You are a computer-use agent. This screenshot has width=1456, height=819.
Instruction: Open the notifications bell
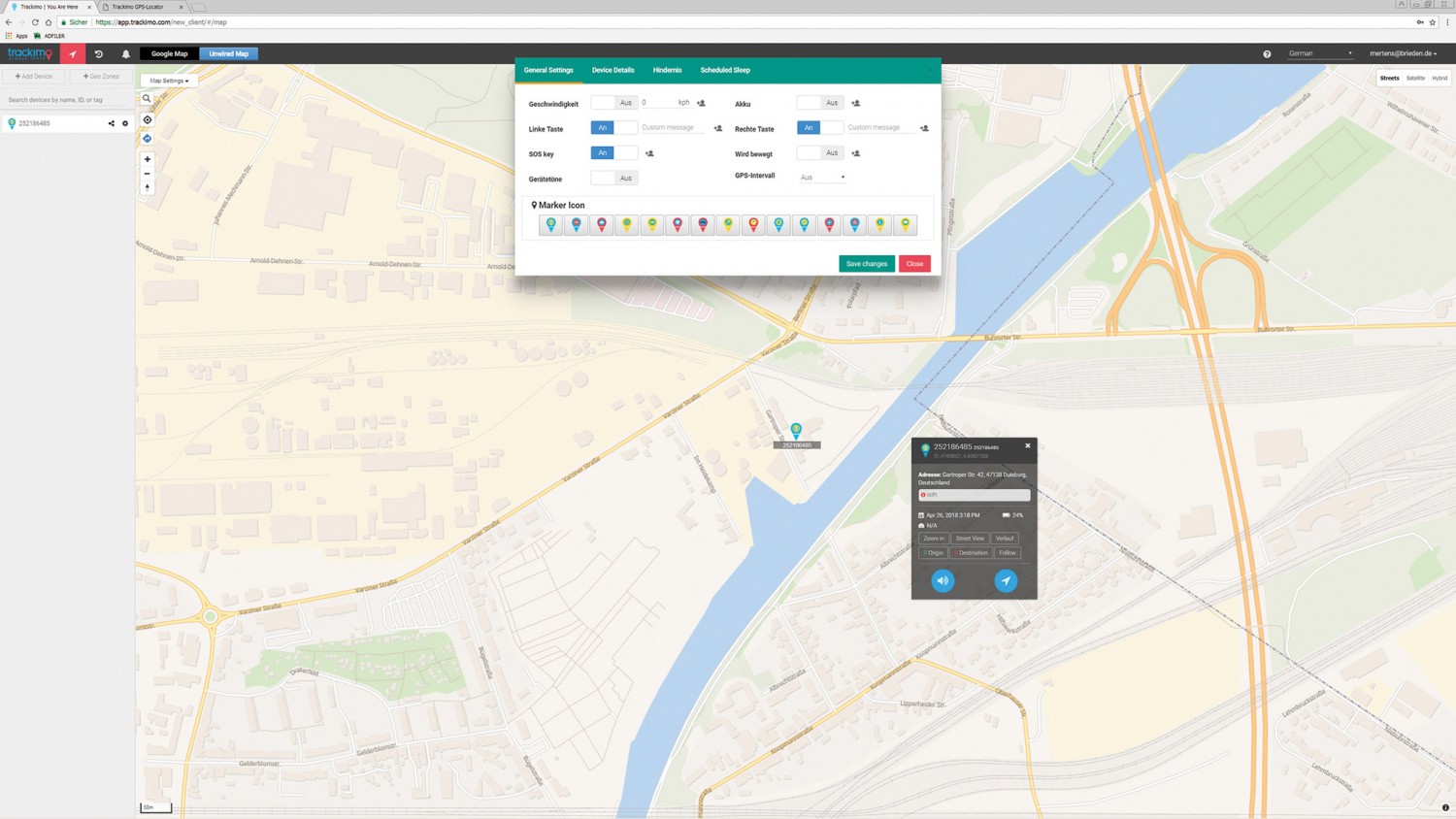pos(125,54)
